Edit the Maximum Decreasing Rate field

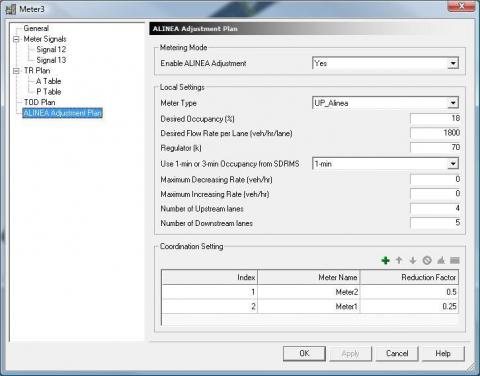436,179
